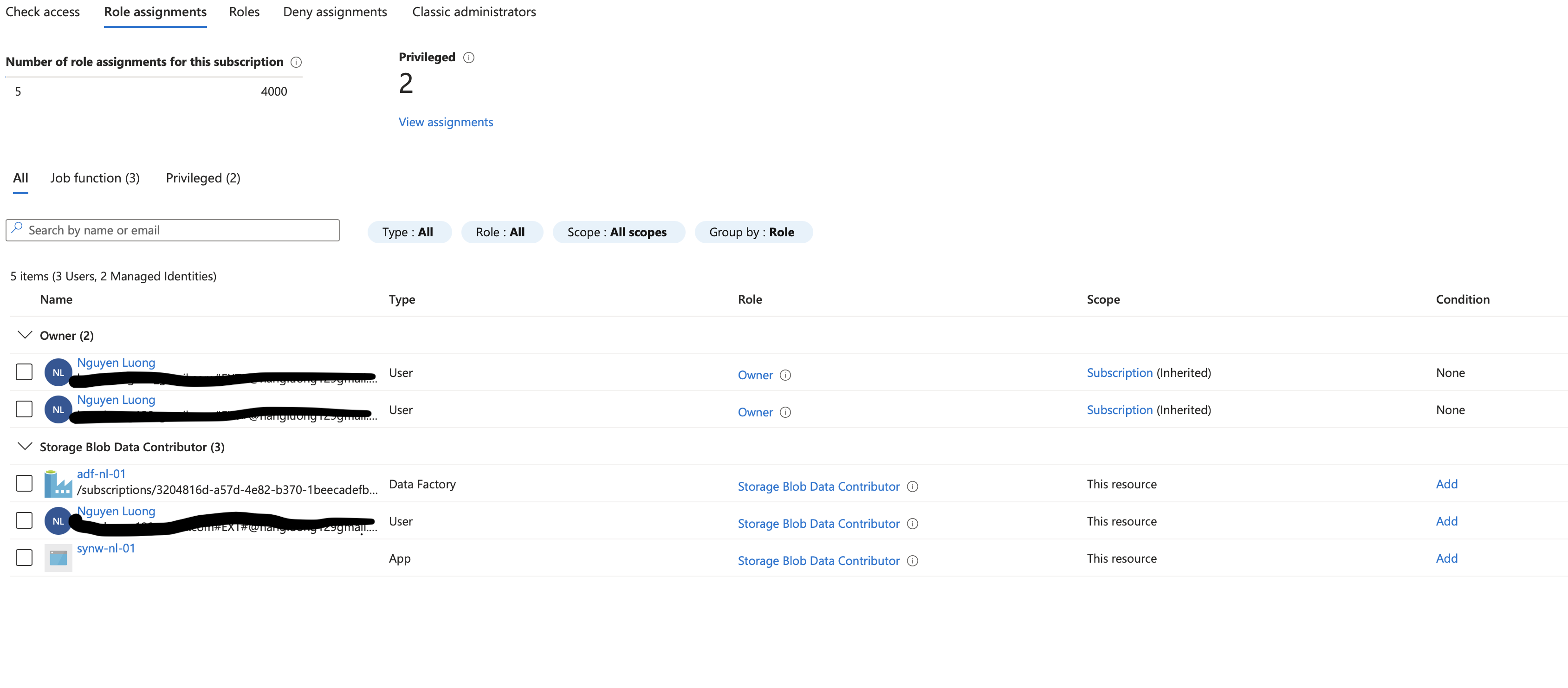Switch to the Deny assignments tab
This screenshot has height=688, width=1568.
coord(335,12)
